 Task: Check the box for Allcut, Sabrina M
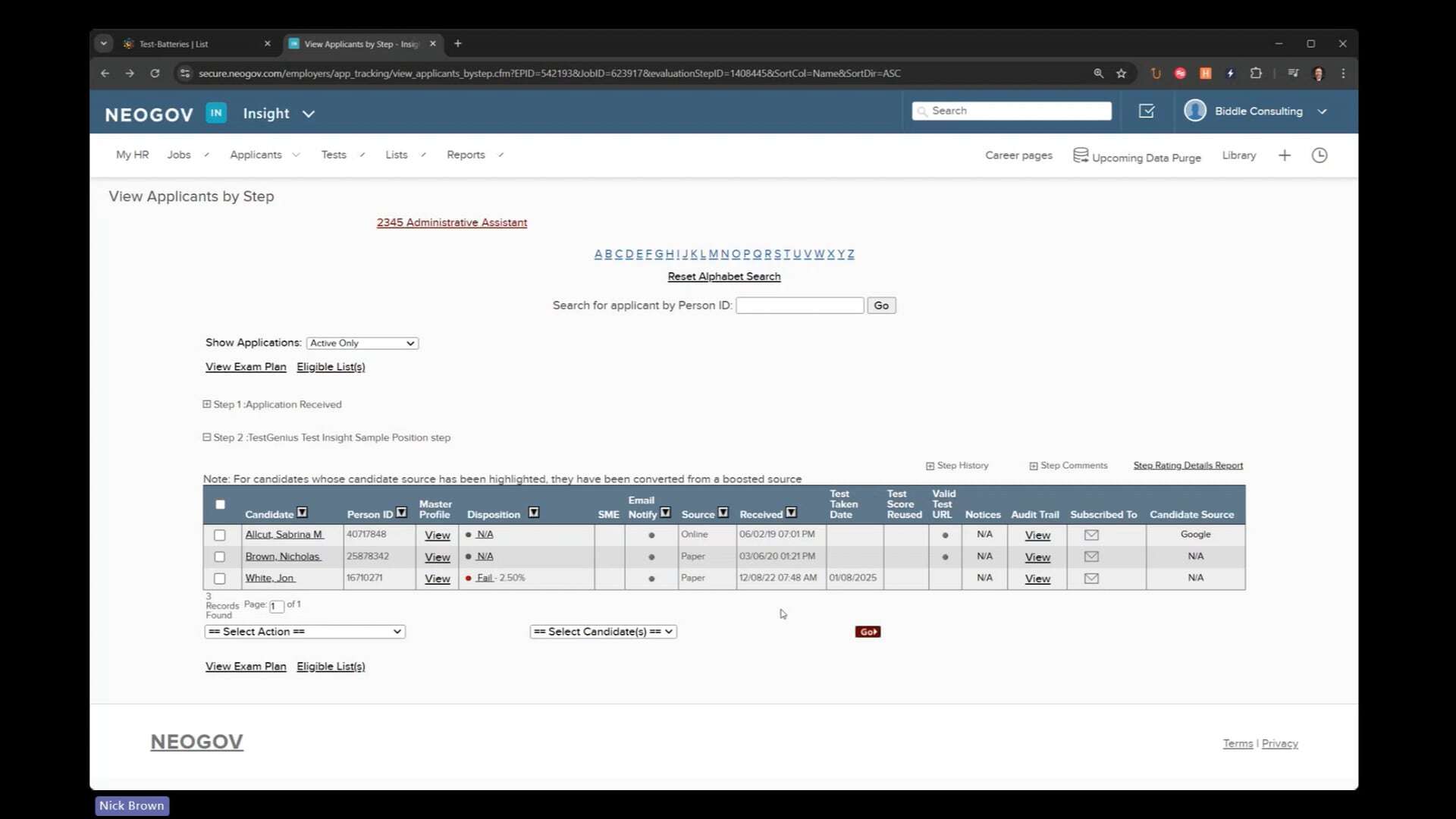pyautogui.click(x=220, y=535)
